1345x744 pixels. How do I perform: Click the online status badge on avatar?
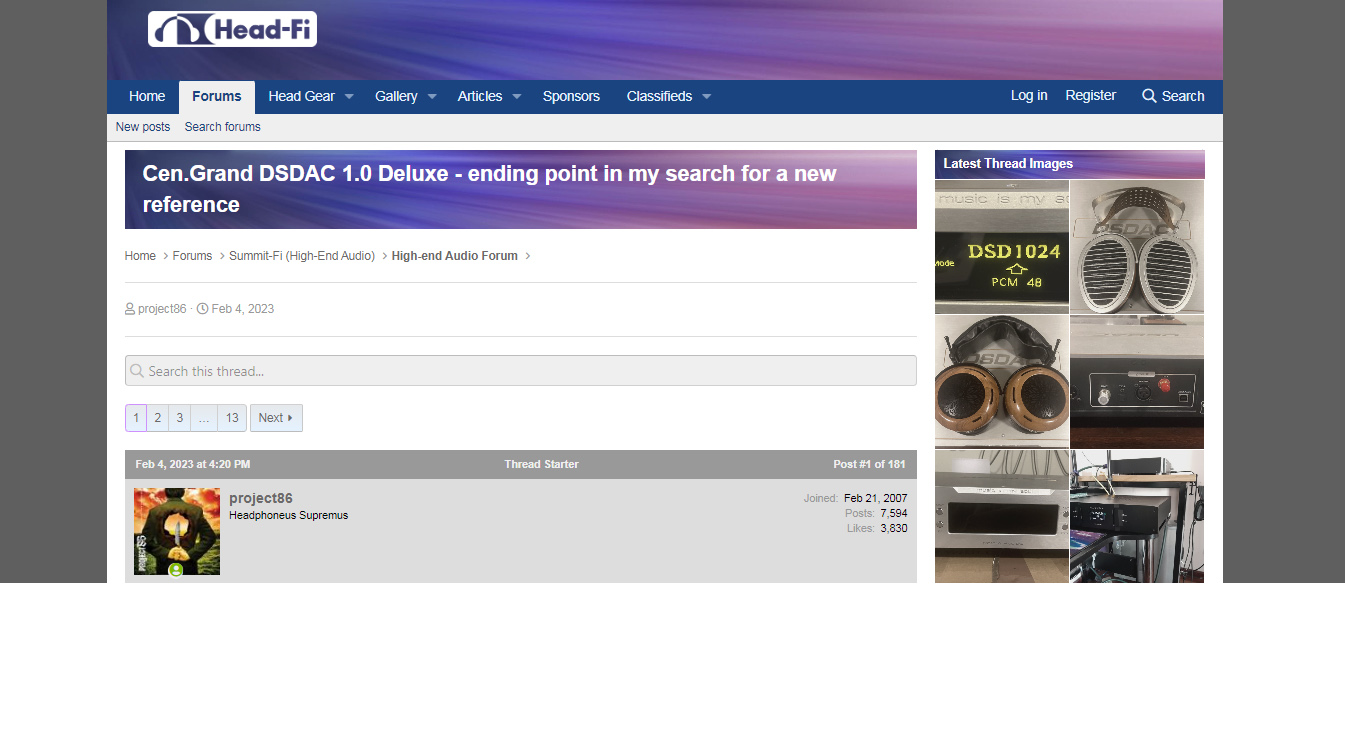(176, 570)
